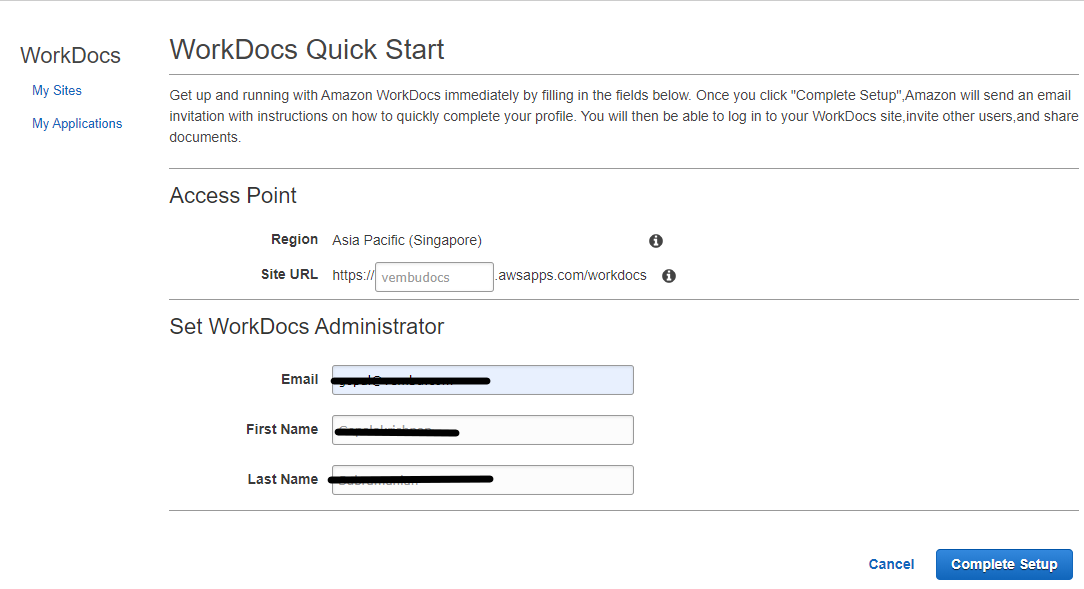
Task: Click the https:// prefix text
Action: coord(353,275)
